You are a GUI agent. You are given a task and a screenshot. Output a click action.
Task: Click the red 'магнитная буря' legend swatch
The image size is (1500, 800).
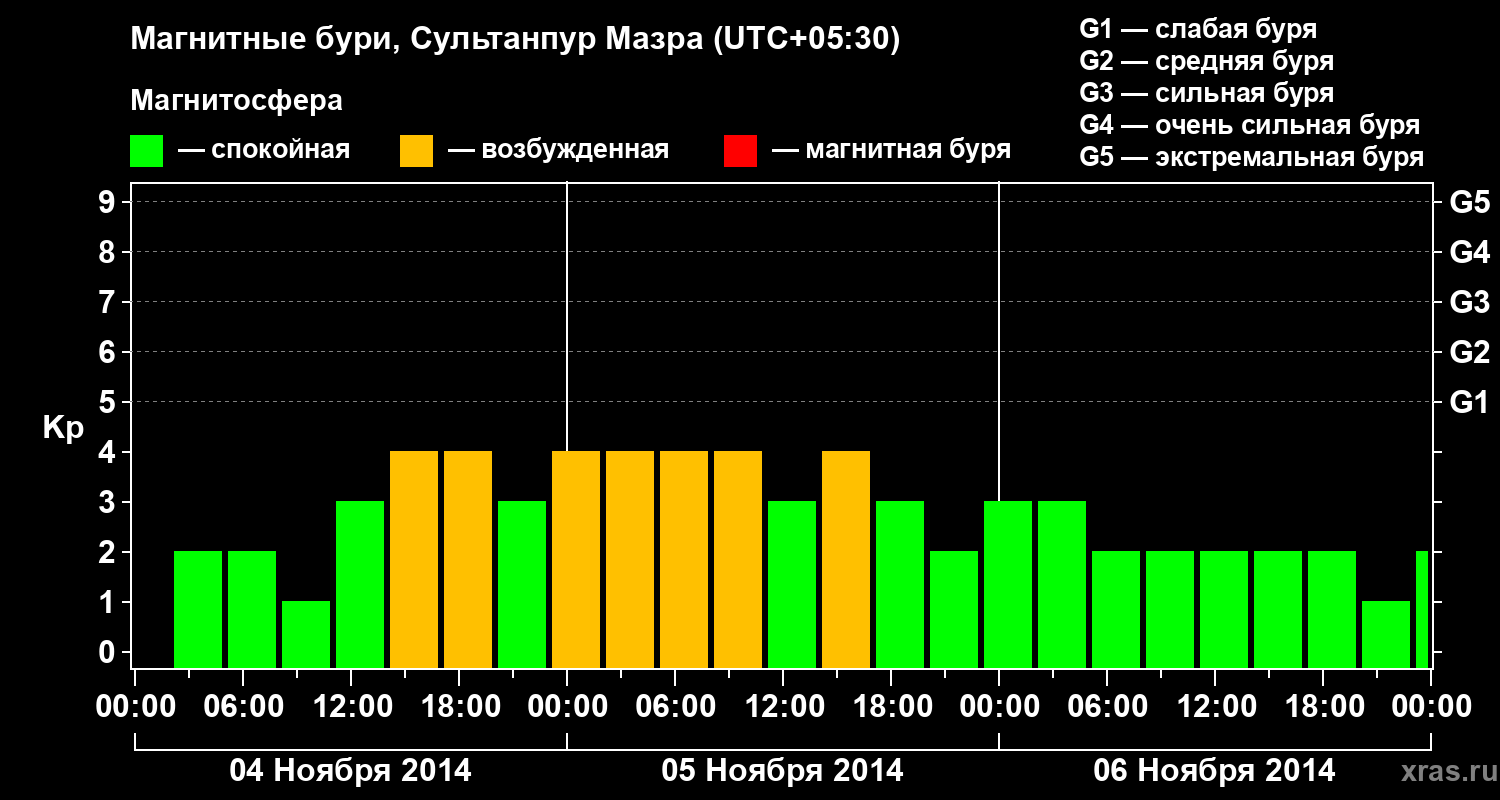pyautogui.click(x=741, y=151)
